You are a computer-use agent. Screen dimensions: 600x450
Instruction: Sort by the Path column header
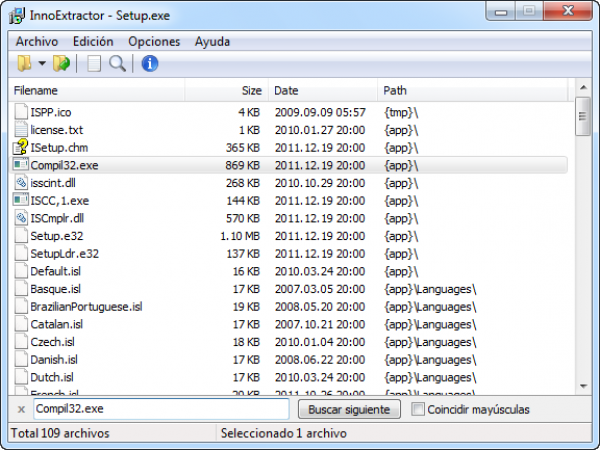coord(473,91)
